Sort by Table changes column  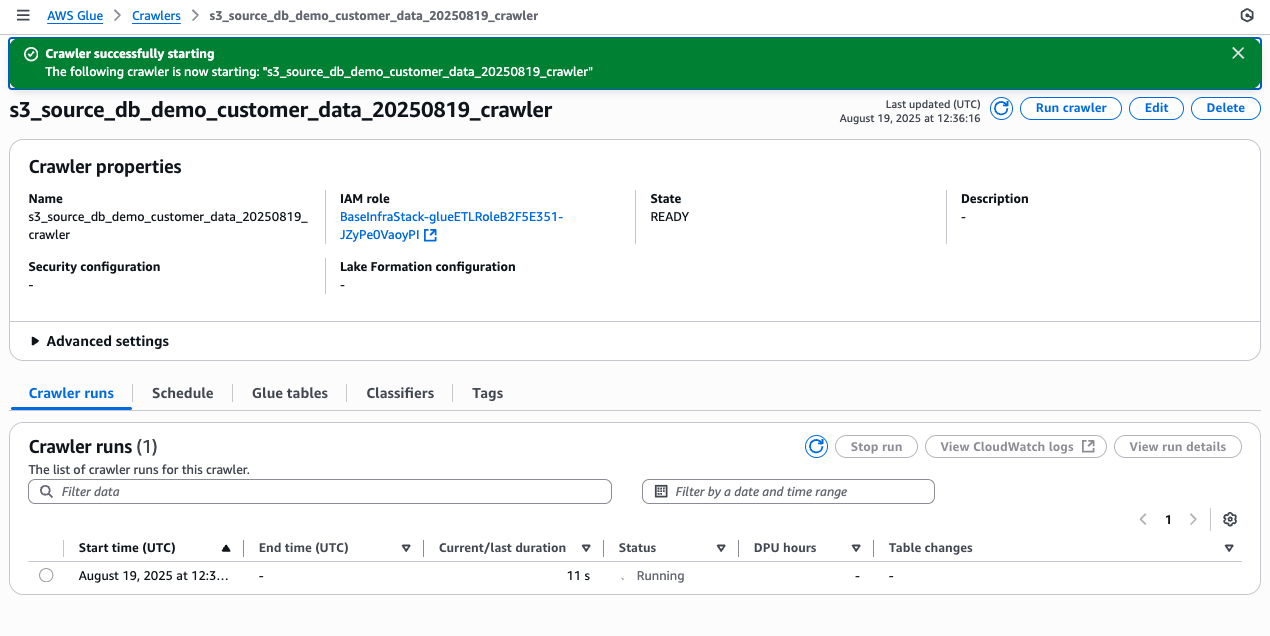1229,548
